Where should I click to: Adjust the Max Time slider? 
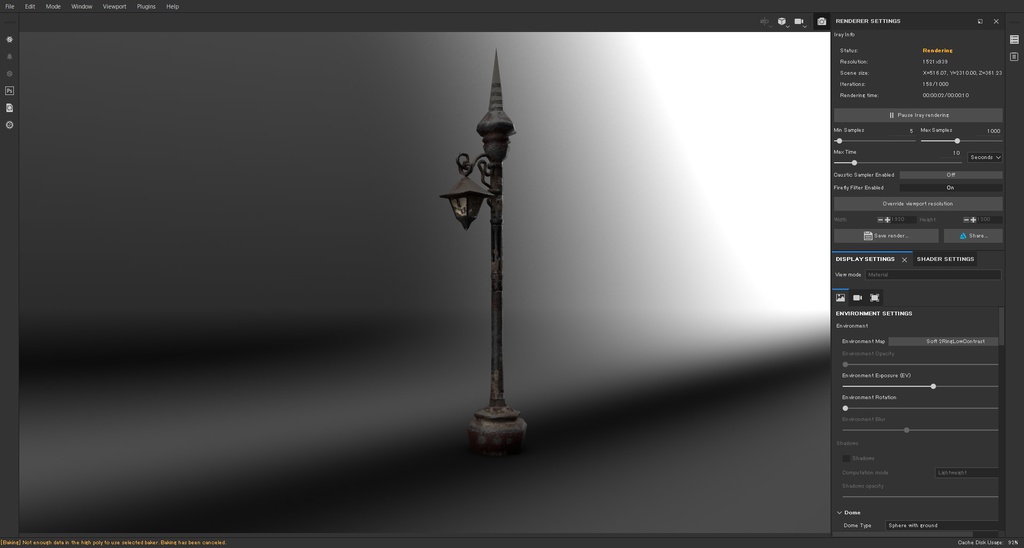coord(898,163)
